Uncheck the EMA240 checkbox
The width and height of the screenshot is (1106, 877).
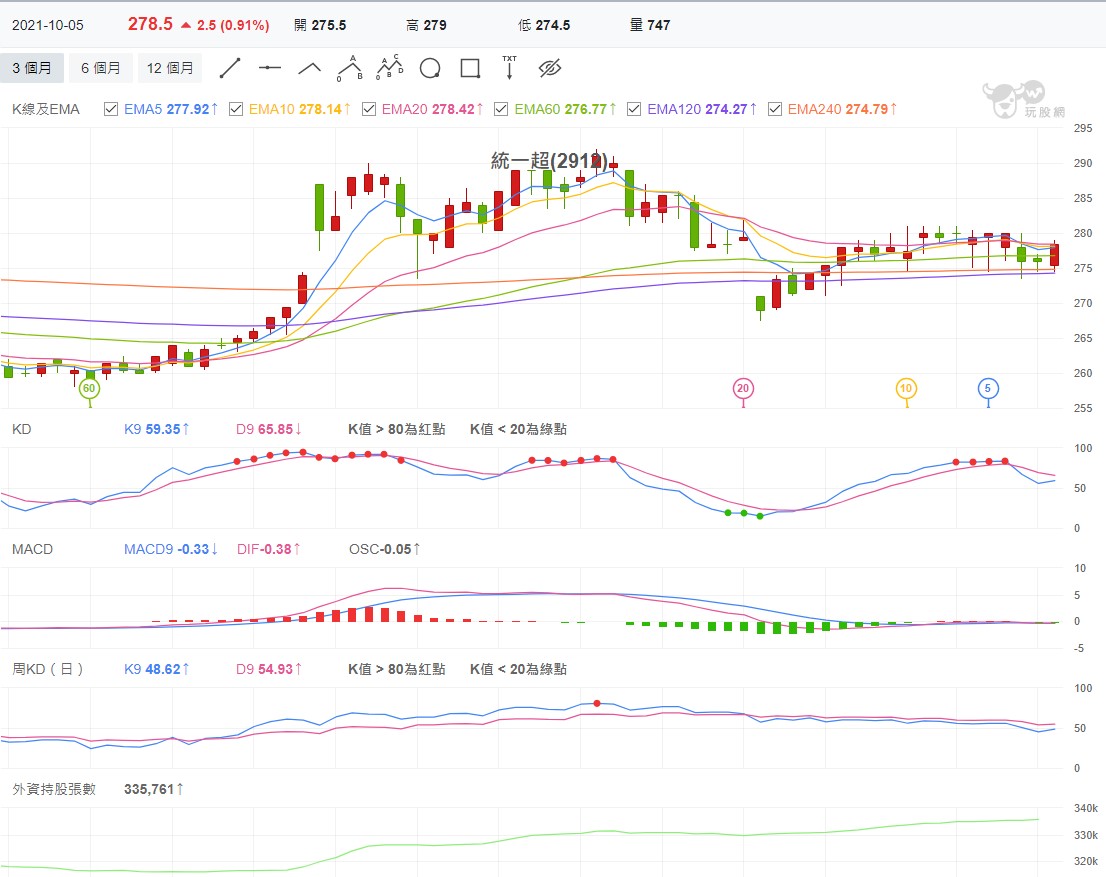pyautogui.click(x=774, y=109)
